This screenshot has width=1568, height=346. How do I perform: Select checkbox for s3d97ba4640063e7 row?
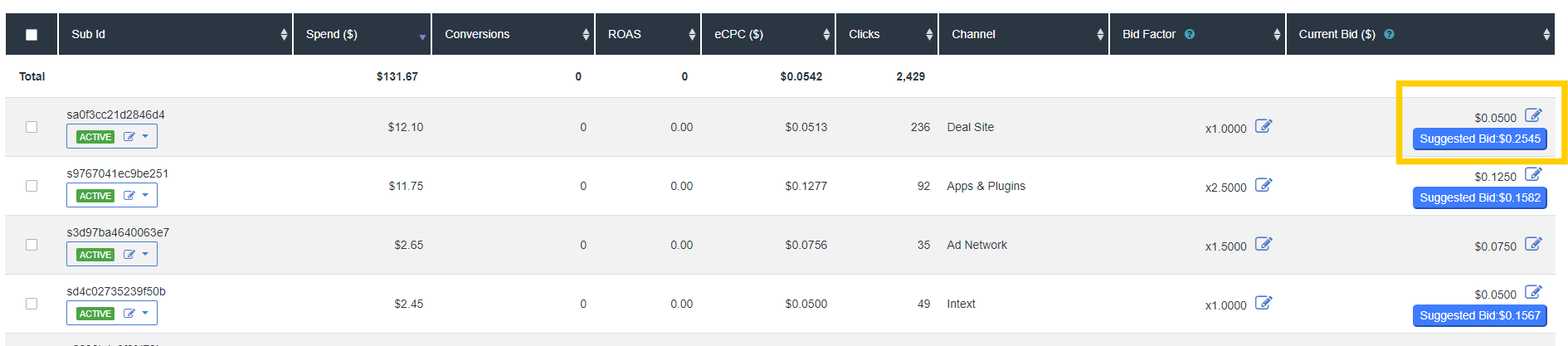(32, 245)
